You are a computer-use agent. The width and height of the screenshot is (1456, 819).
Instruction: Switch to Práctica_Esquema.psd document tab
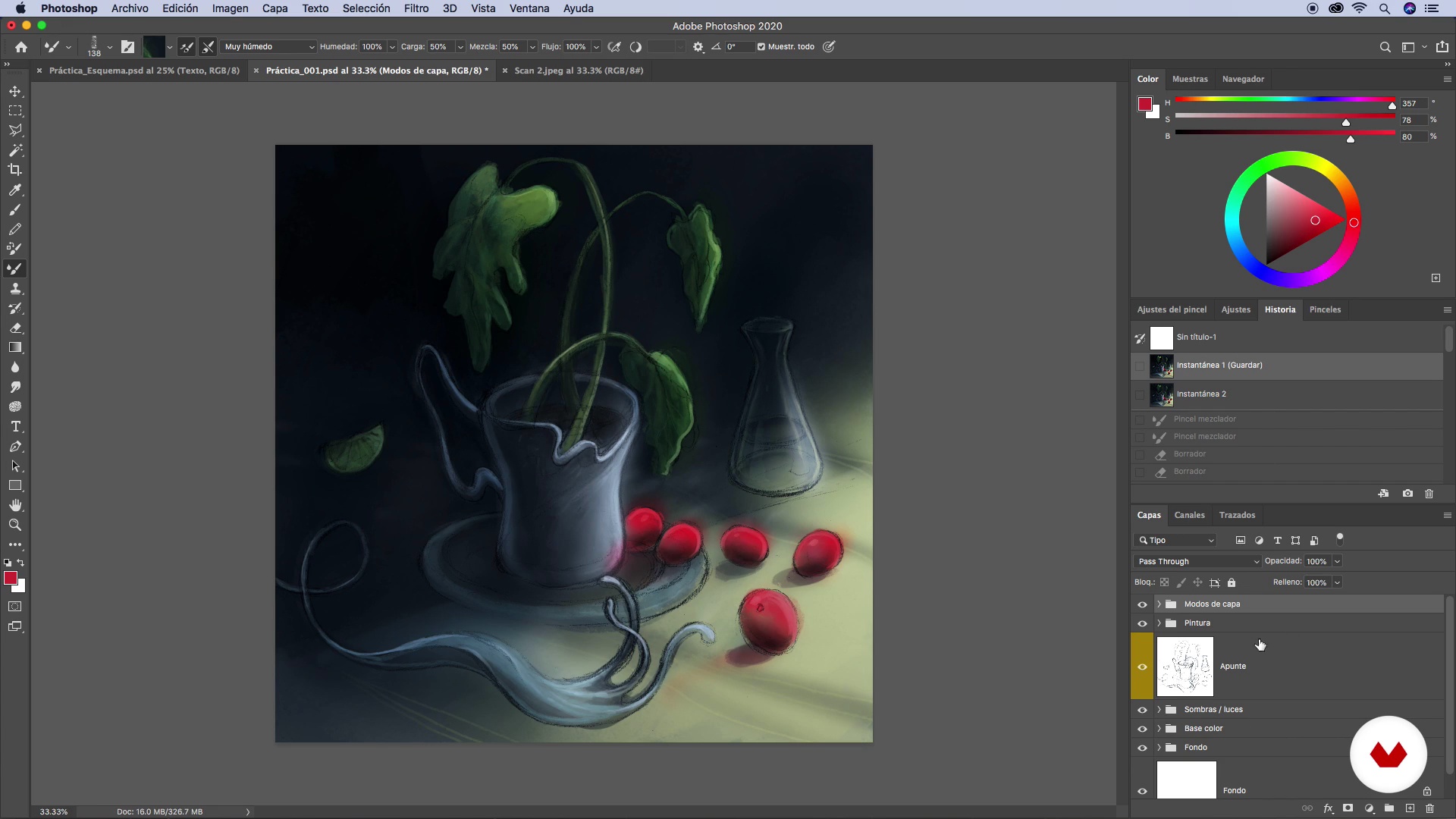144,71
